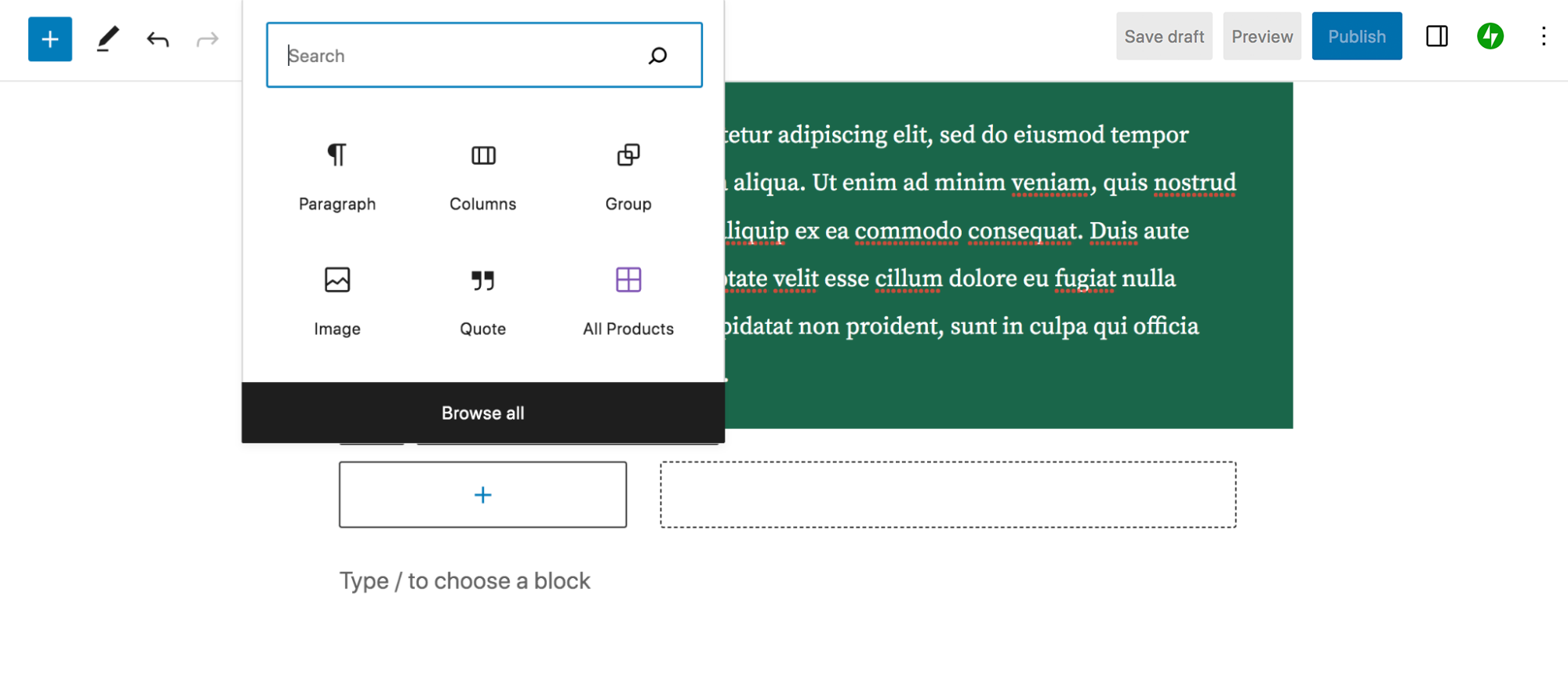Open Browse all blocks
The width and height of the screenshot is (1568, 673).
click(483, 413)
